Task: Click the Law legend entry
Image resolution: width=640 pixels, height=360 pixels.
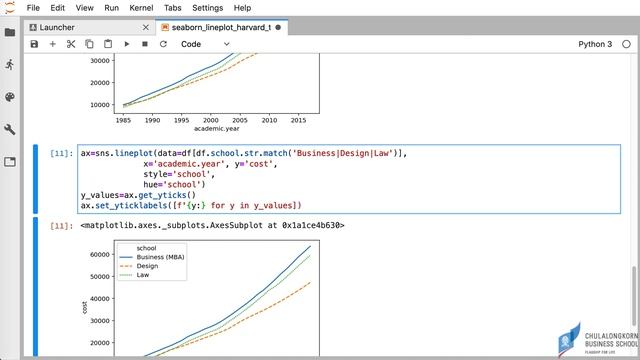Action: point(134,275)
